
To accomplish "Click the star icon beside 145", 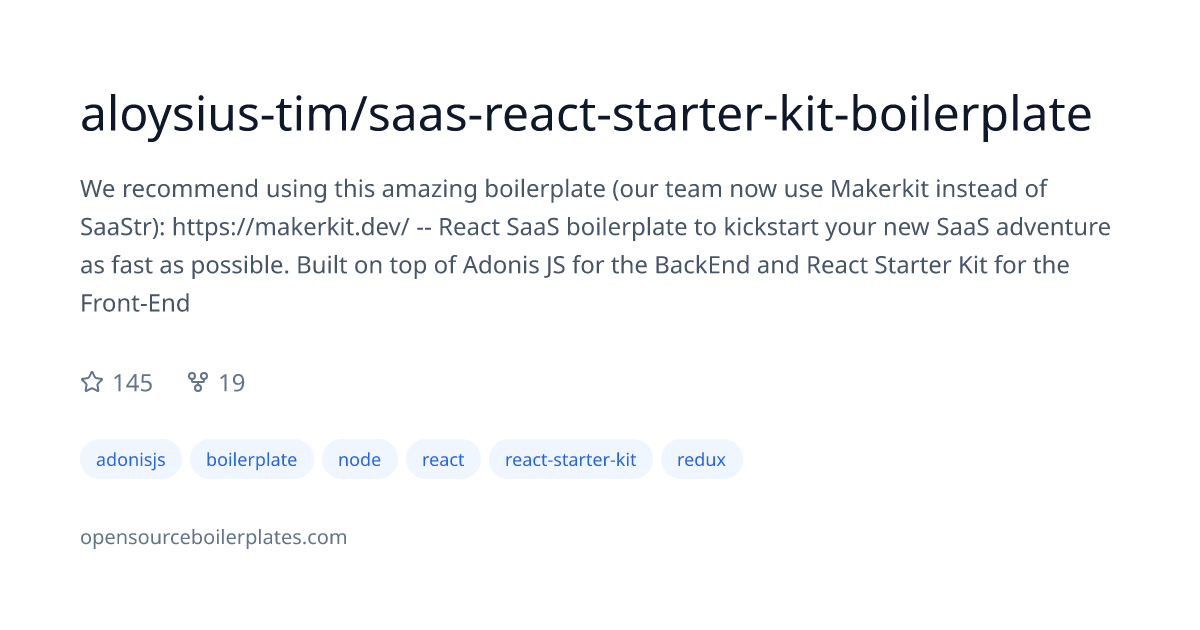I will pos(92,382).
